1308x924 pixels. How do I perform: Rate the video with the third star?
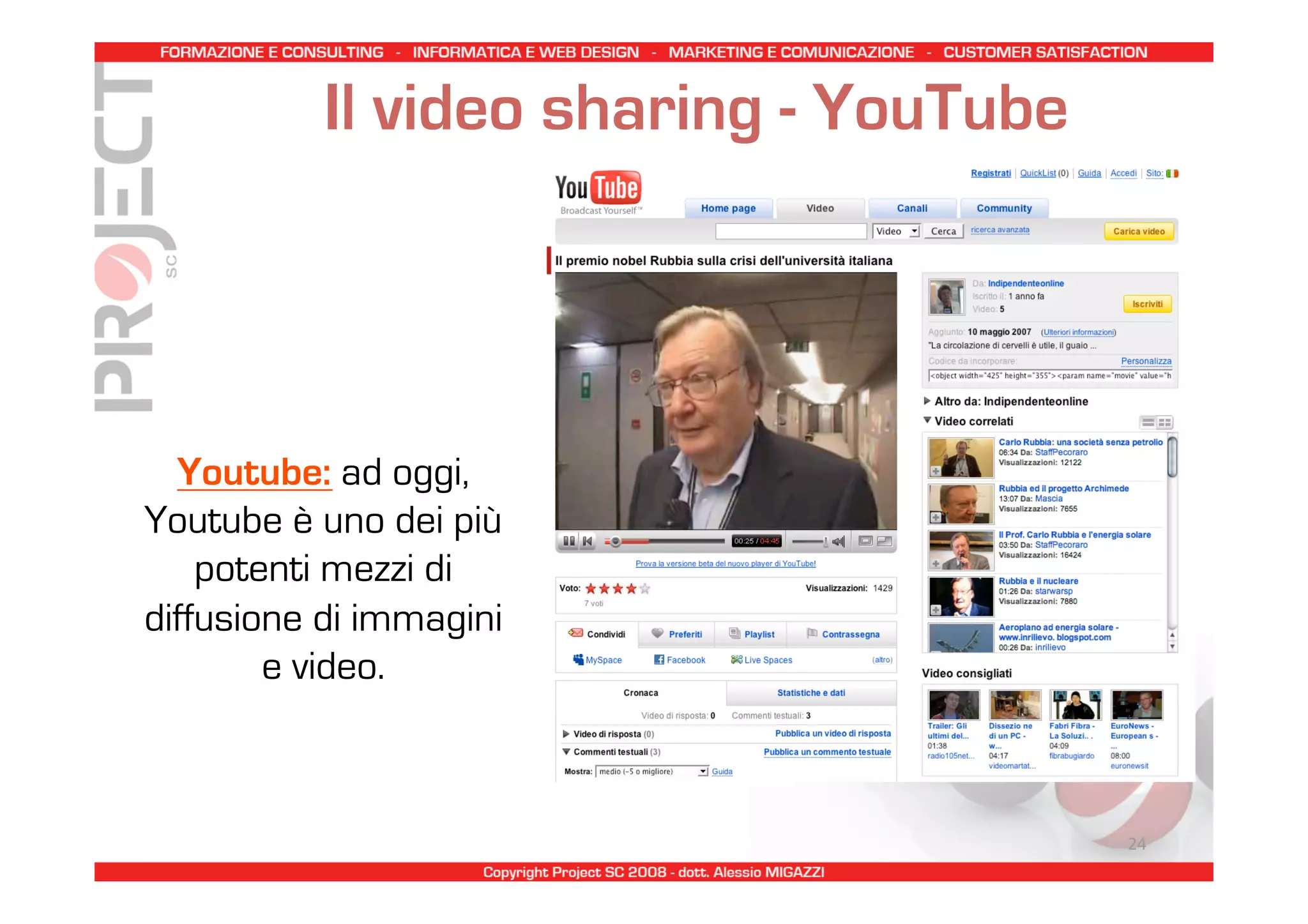coord(618,588)
